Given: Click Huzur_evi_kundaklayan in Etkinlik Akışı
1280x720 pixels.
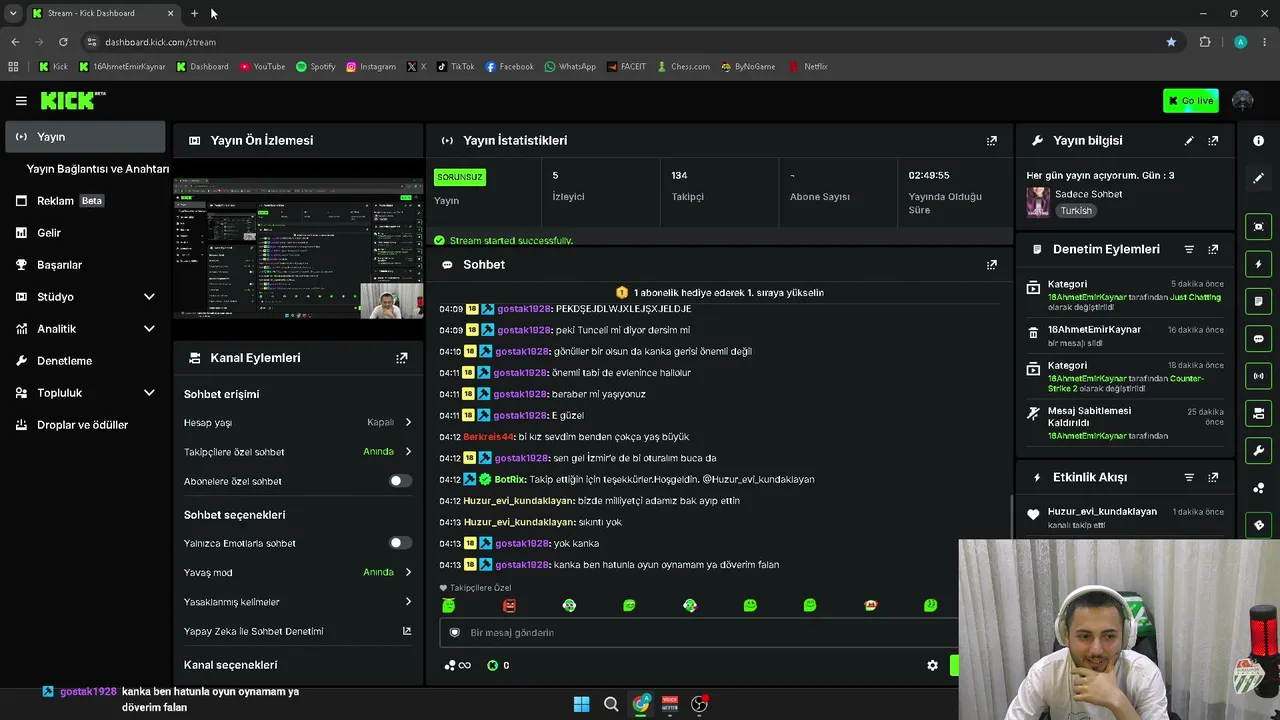Looking at the screenshot, I should point(1102,512).
